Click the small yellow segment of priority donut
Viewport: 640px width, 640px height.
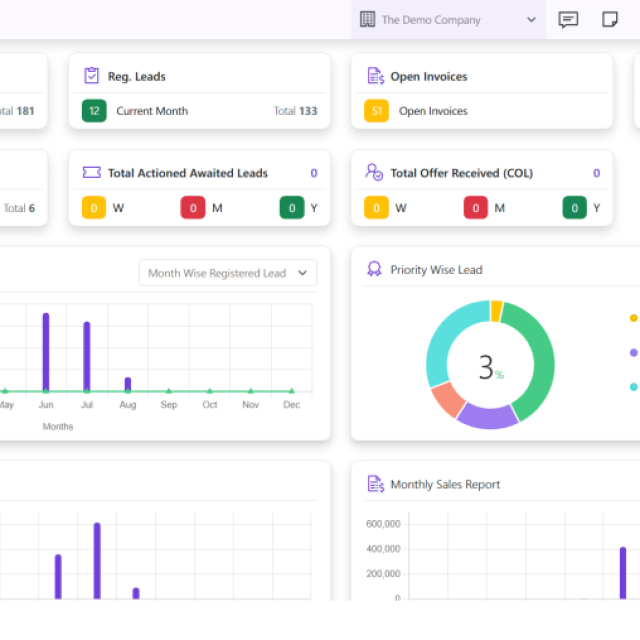(496, 311)
